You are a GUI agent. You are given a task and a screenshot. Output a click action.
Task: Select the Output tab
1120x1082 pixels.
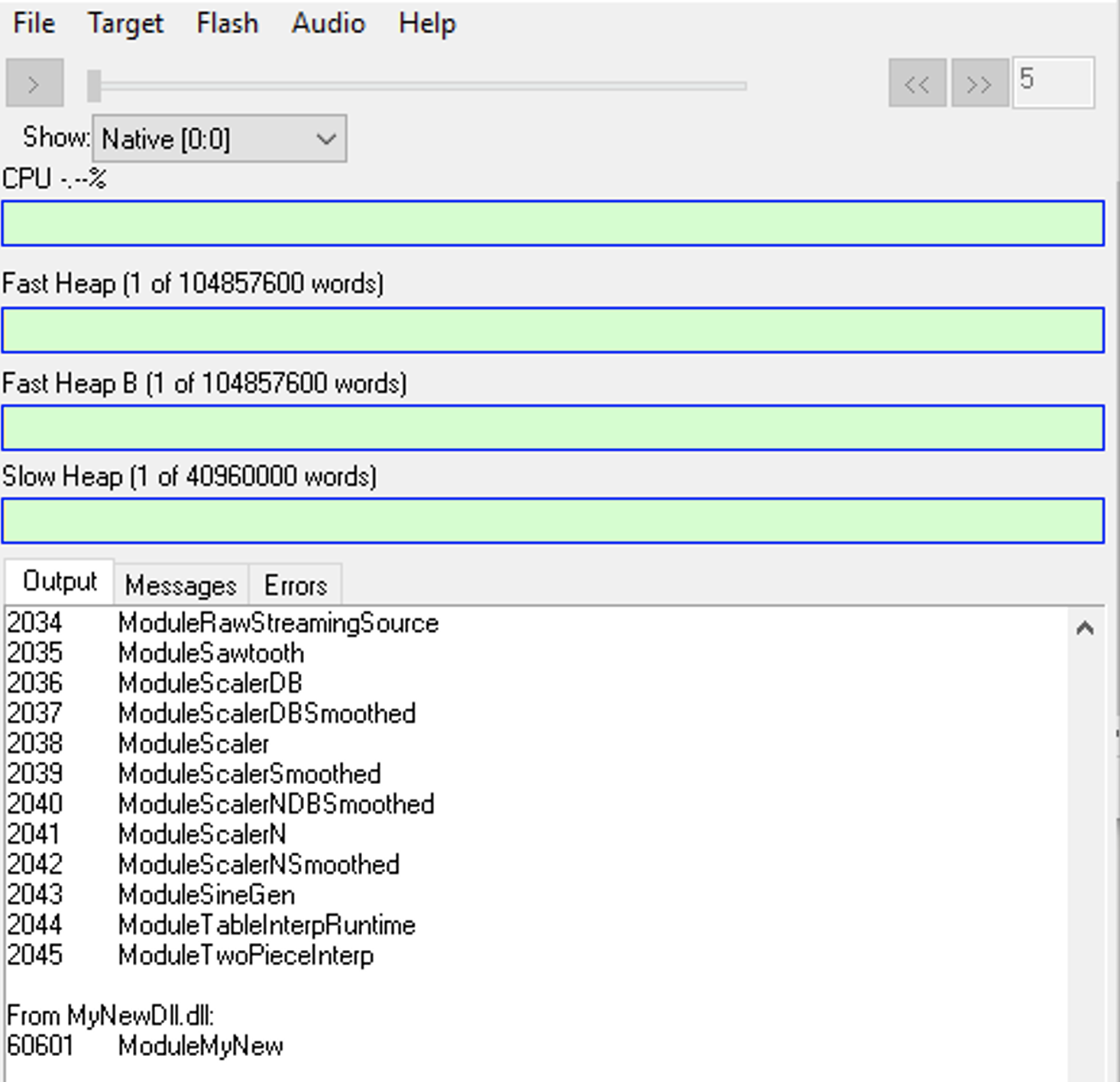(x=60, y=581)
